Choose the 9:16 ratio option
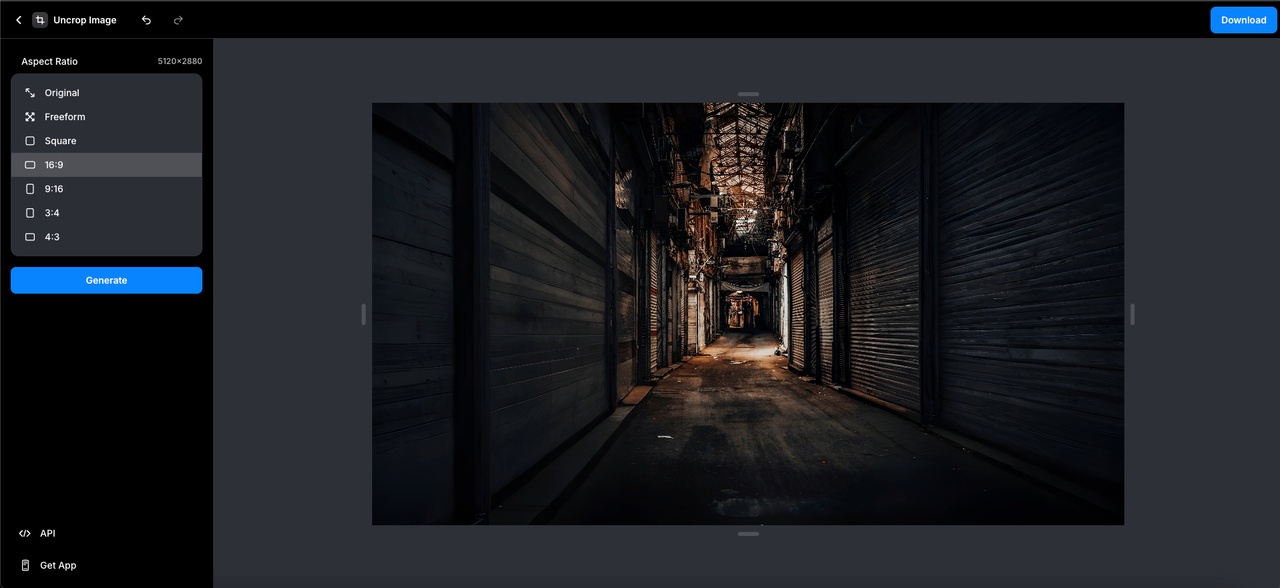Viewport: 1280px width, 588px height. 106,189
